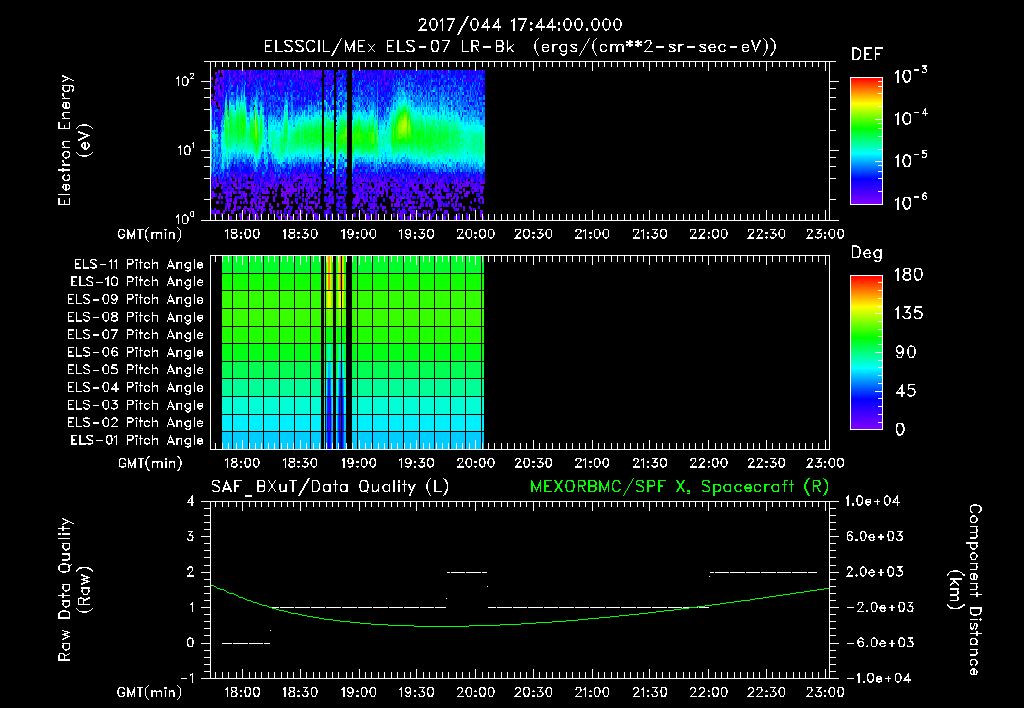Click 20:30 tick under the spectrogram plot
The height and width of the screenshot is (708, 1024).
point(533,234)
